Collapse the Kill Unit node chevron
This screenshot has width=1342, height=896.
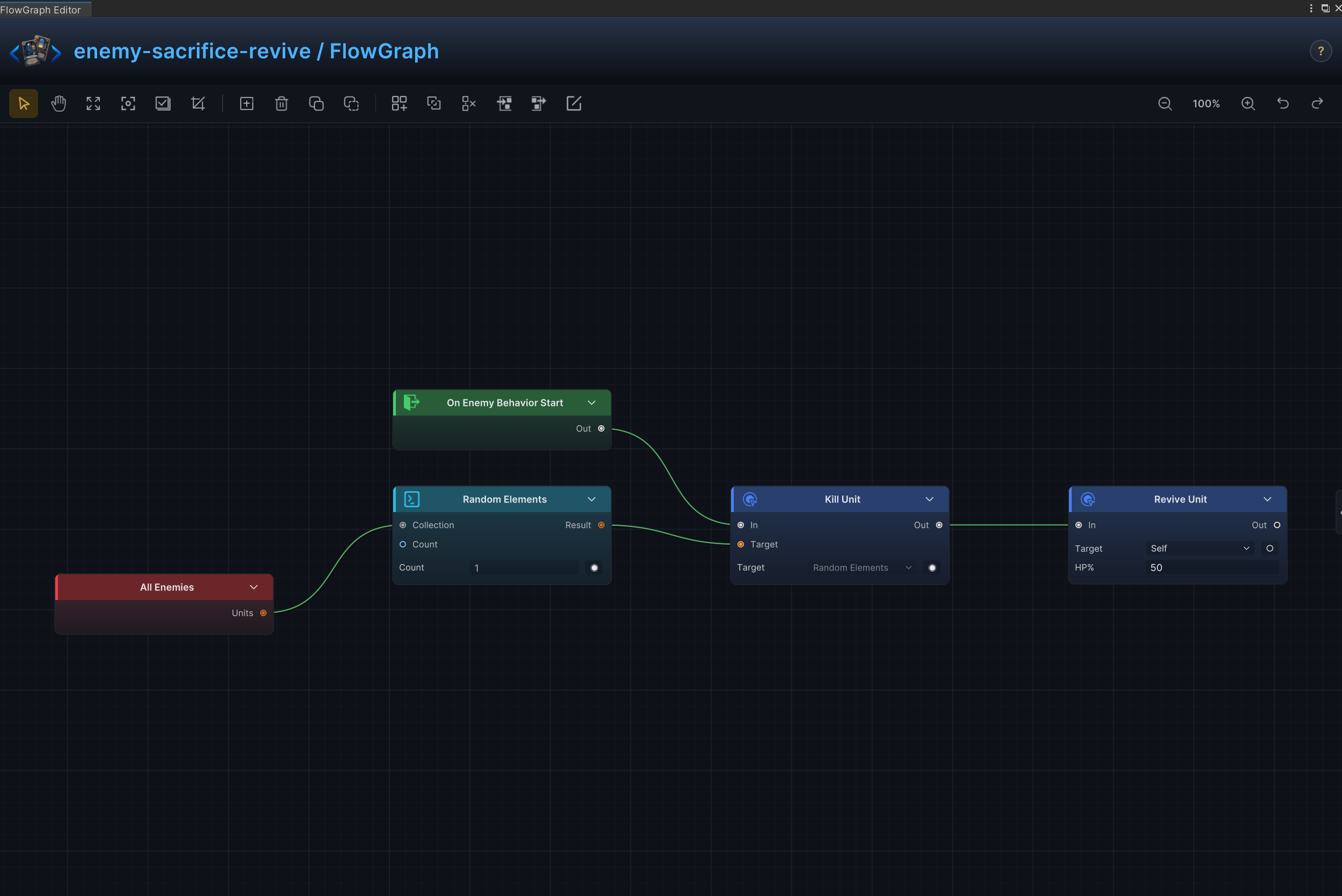[x=930, y=499]
